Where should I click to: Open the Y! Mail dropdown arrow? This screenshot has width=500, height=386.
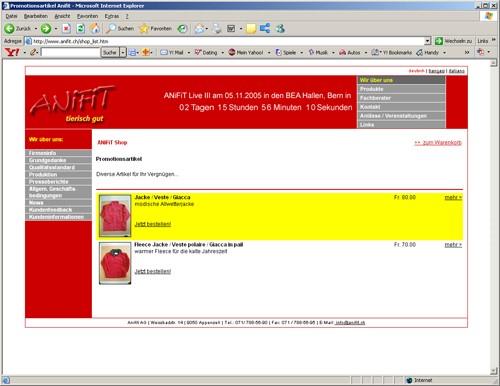189,53
